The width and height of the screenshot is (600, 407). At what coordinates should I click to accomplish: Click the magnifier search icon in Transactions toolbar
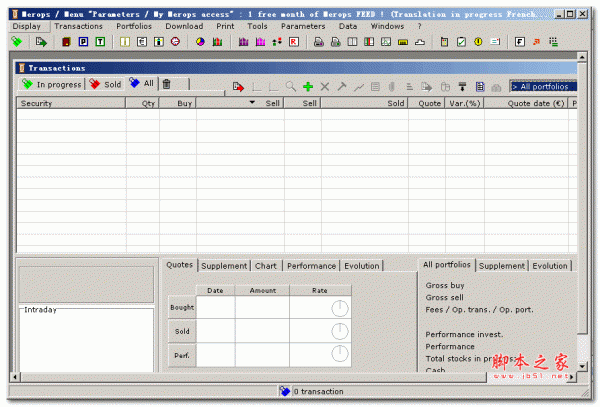(291, 86)
